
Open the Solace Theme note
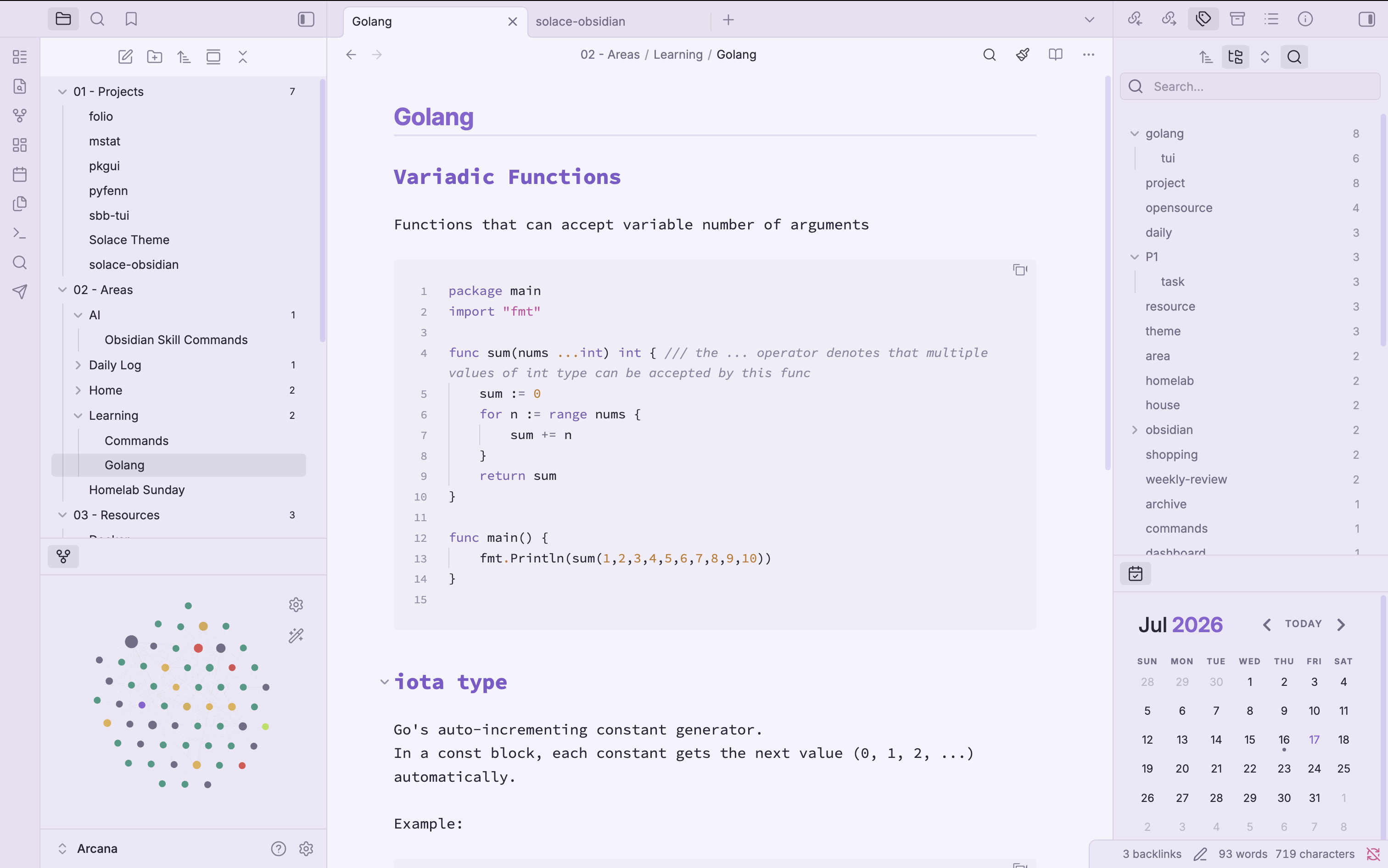(129, 240)
